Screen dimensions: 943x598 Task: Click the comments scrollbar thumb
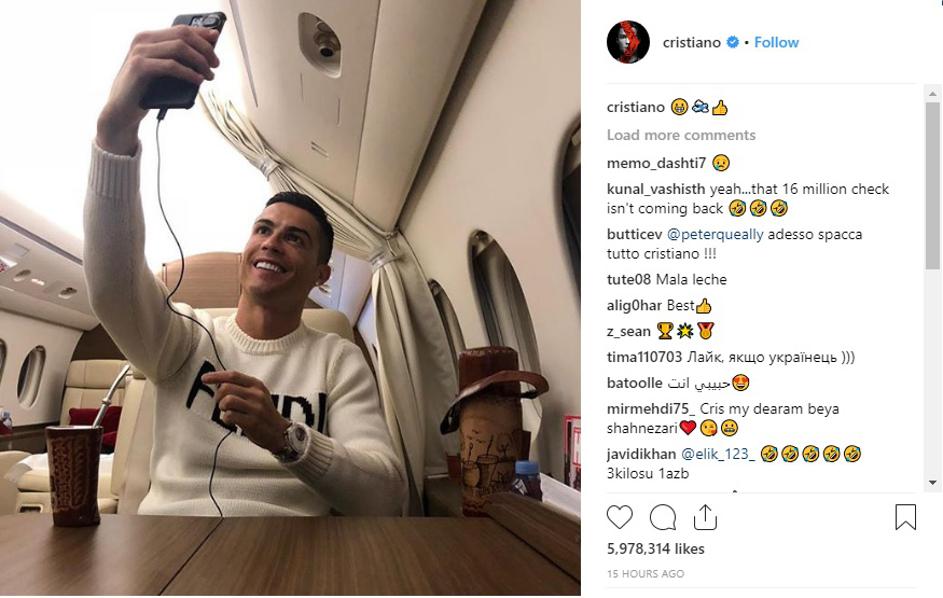pos(933,185)
